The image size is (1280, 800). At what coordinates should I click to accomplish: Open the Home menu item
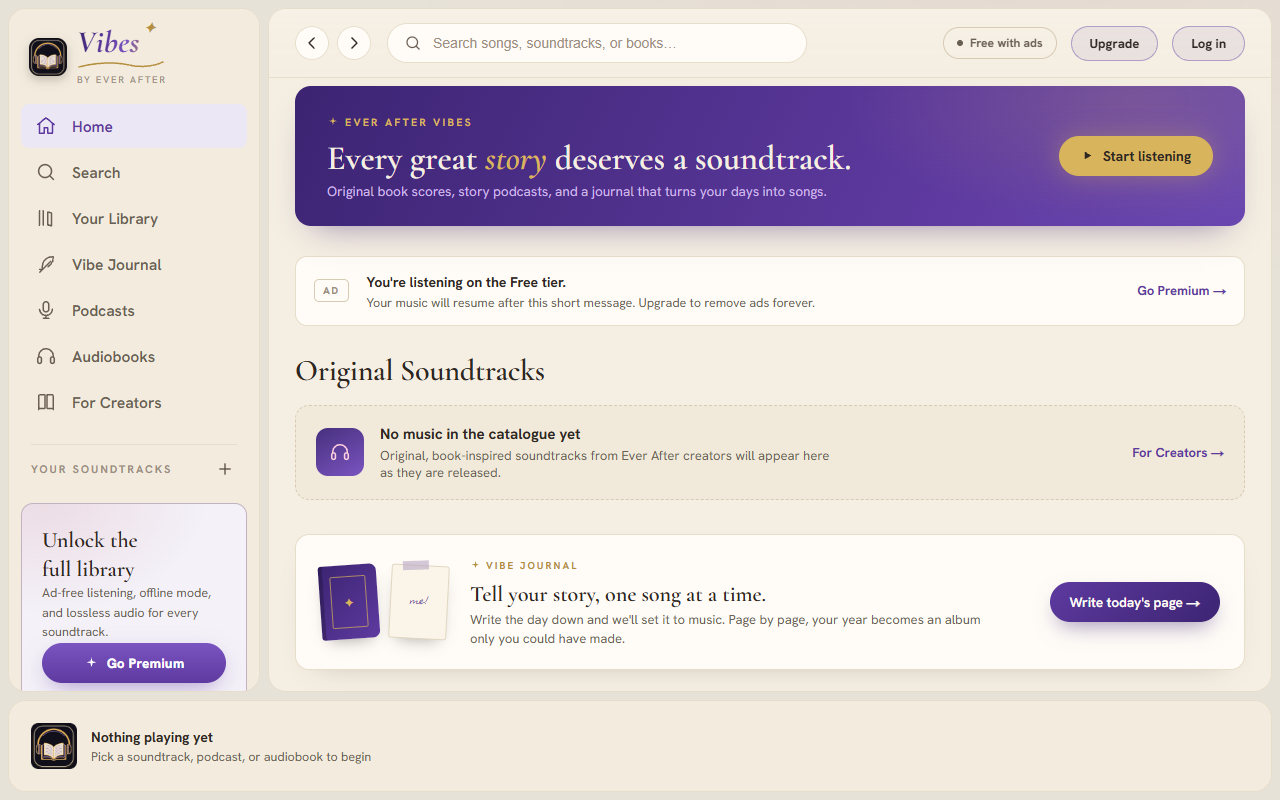[x=134, y=126]
